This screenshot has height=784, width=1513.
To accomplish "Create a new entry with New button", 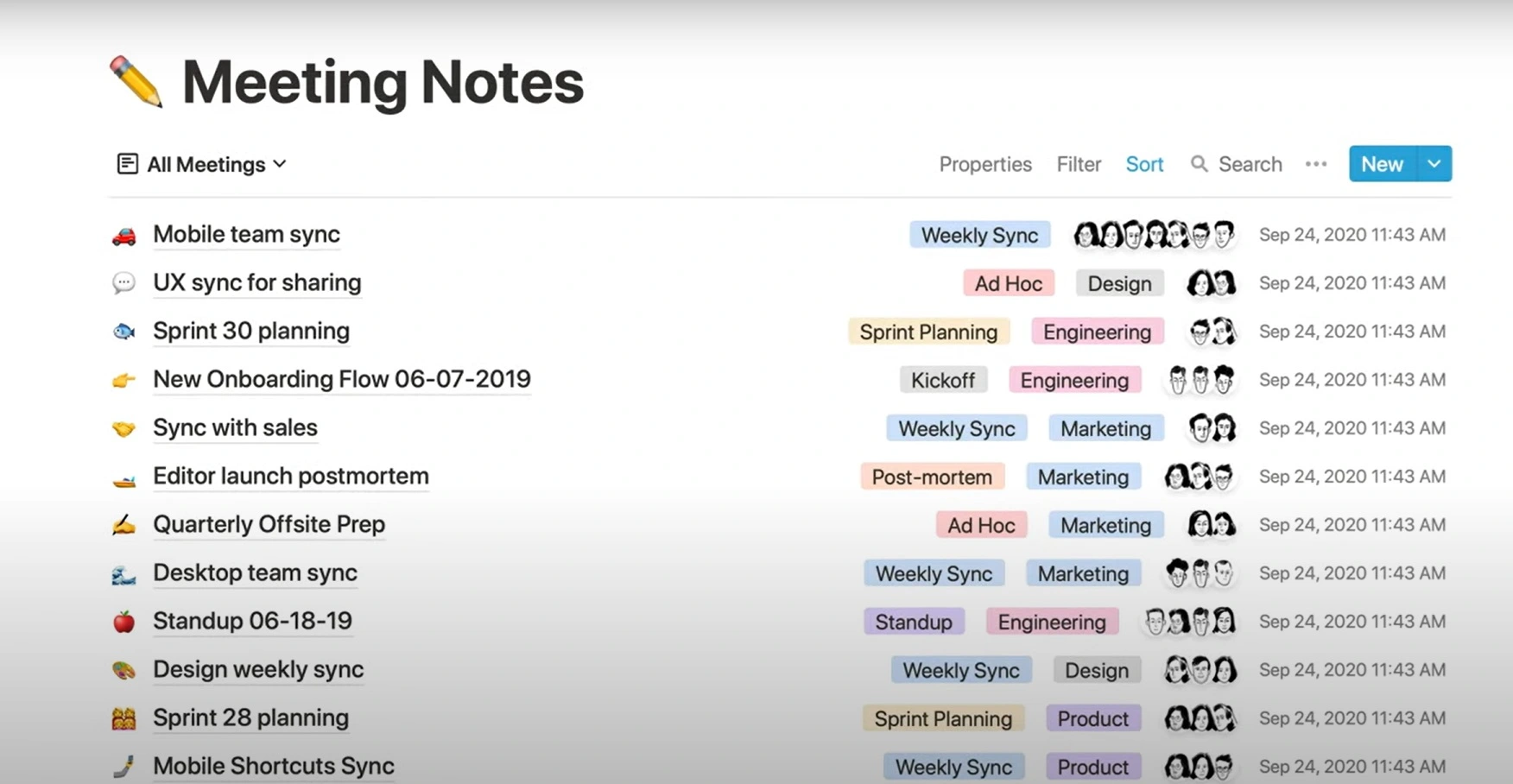I will pos(1383,164).
